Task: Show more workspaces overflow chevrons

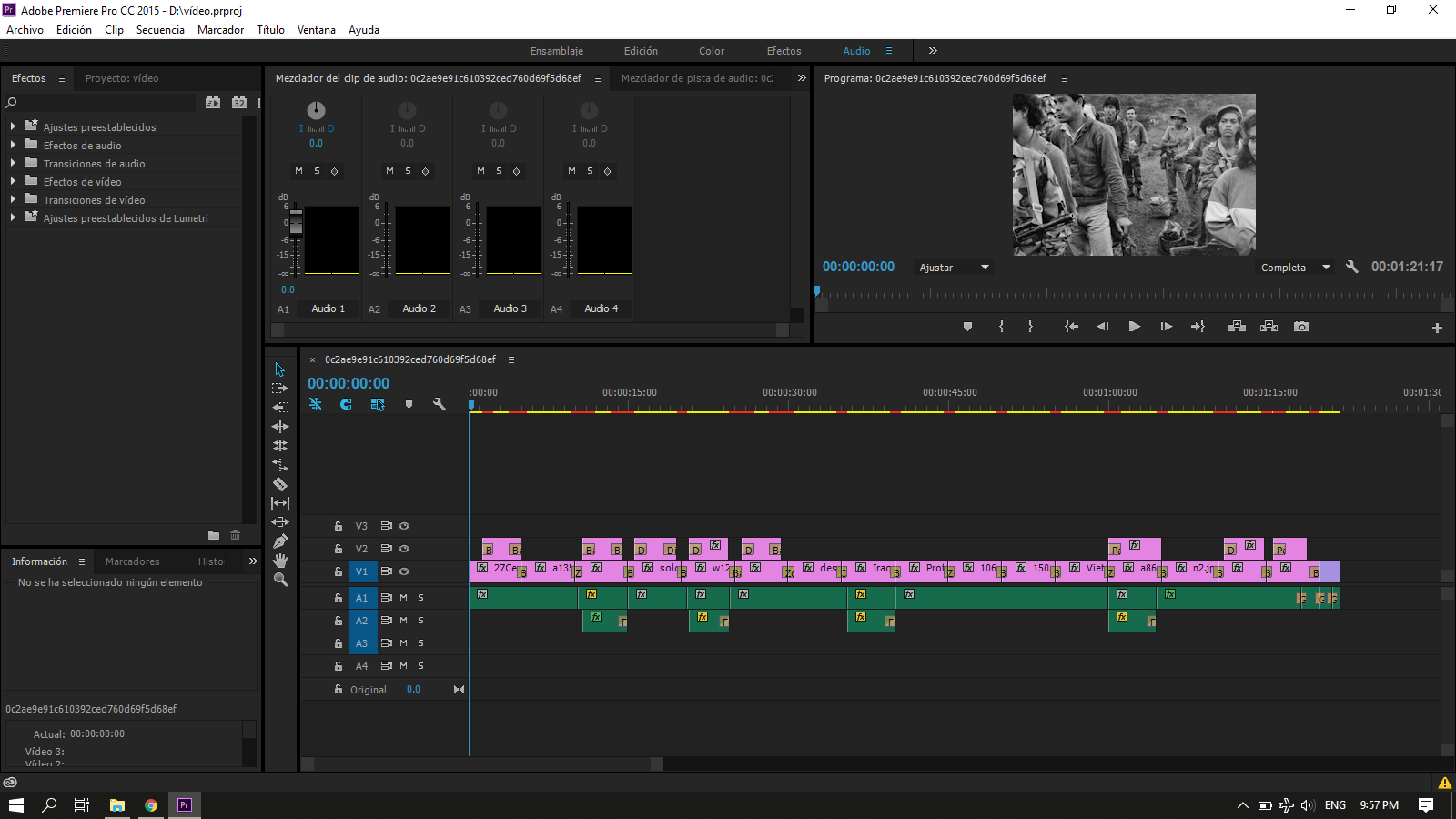Action: tap(933, 51)
